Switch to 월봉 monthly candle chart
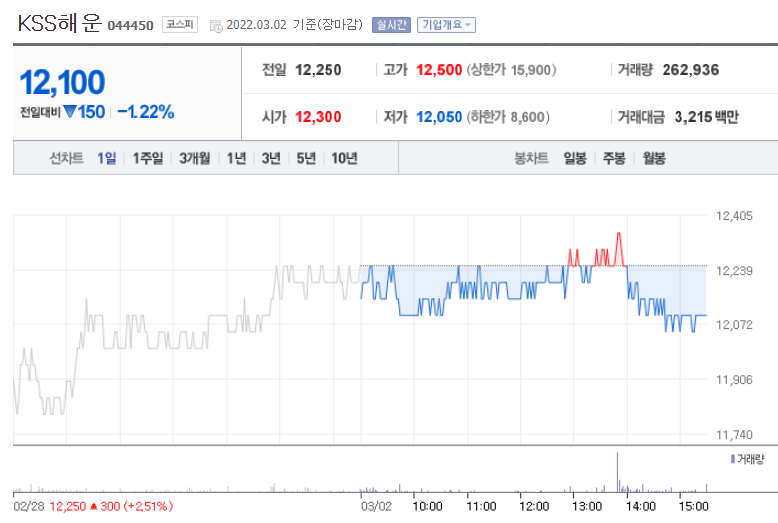The height and width of the screenshot is (523, 778). [x=653, y=158]
